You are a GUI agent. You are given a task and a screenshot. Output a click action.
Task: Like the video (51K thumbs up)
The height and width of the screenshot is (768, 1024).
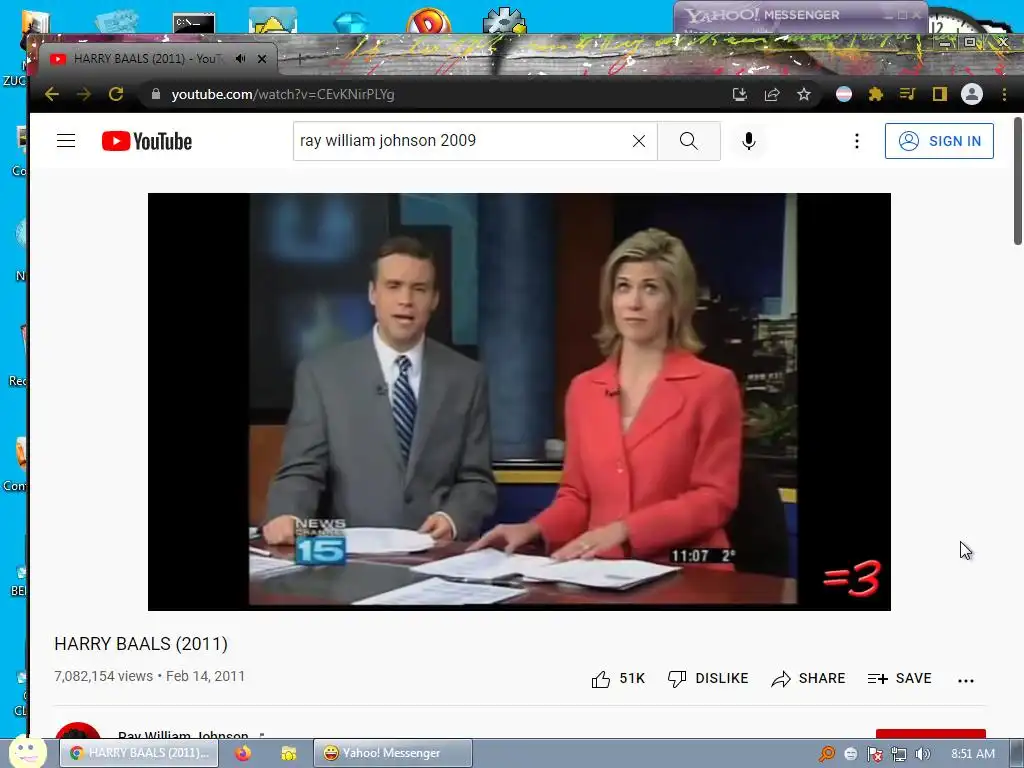[x=618, y=679]
